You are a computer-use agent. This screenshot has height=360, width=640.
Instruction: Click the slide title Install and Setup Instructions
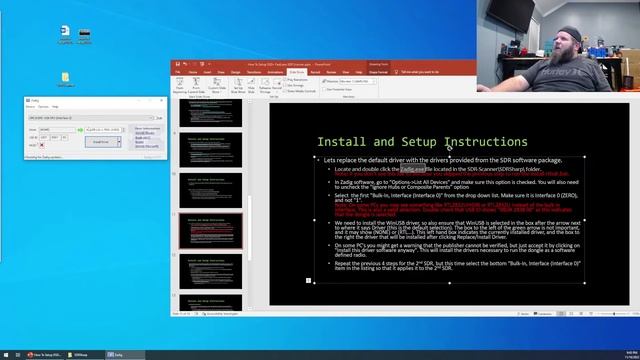[422, 142]
